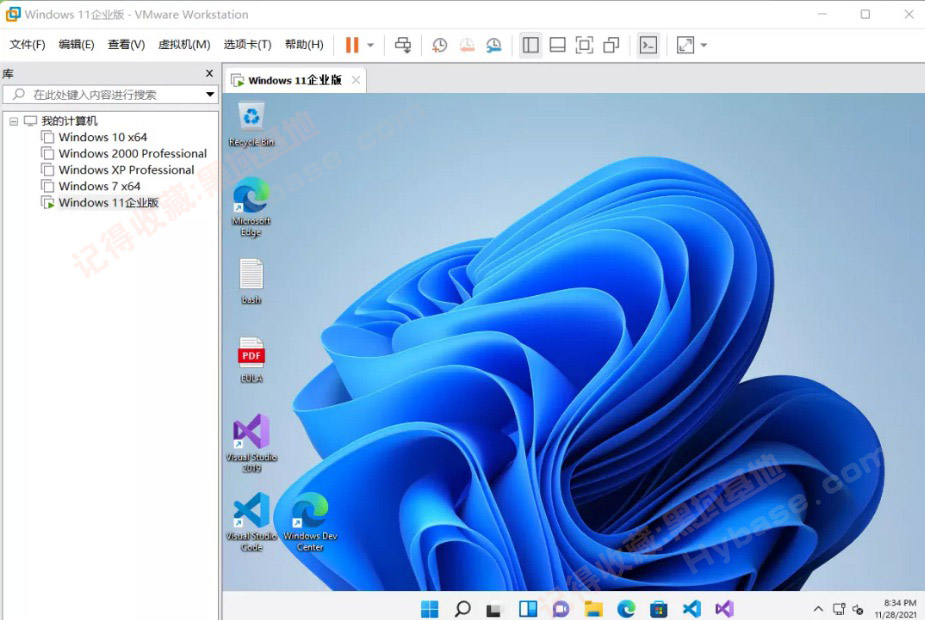Open Visual Studio on the guest taskbar
The height and width of the screenshot is (620, 925).
pyautogui.click(x=724, y=608)
